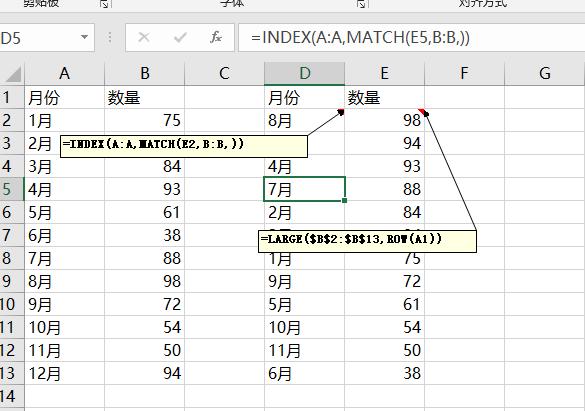Click the Insert Function fx icon

tap(216, 37)
